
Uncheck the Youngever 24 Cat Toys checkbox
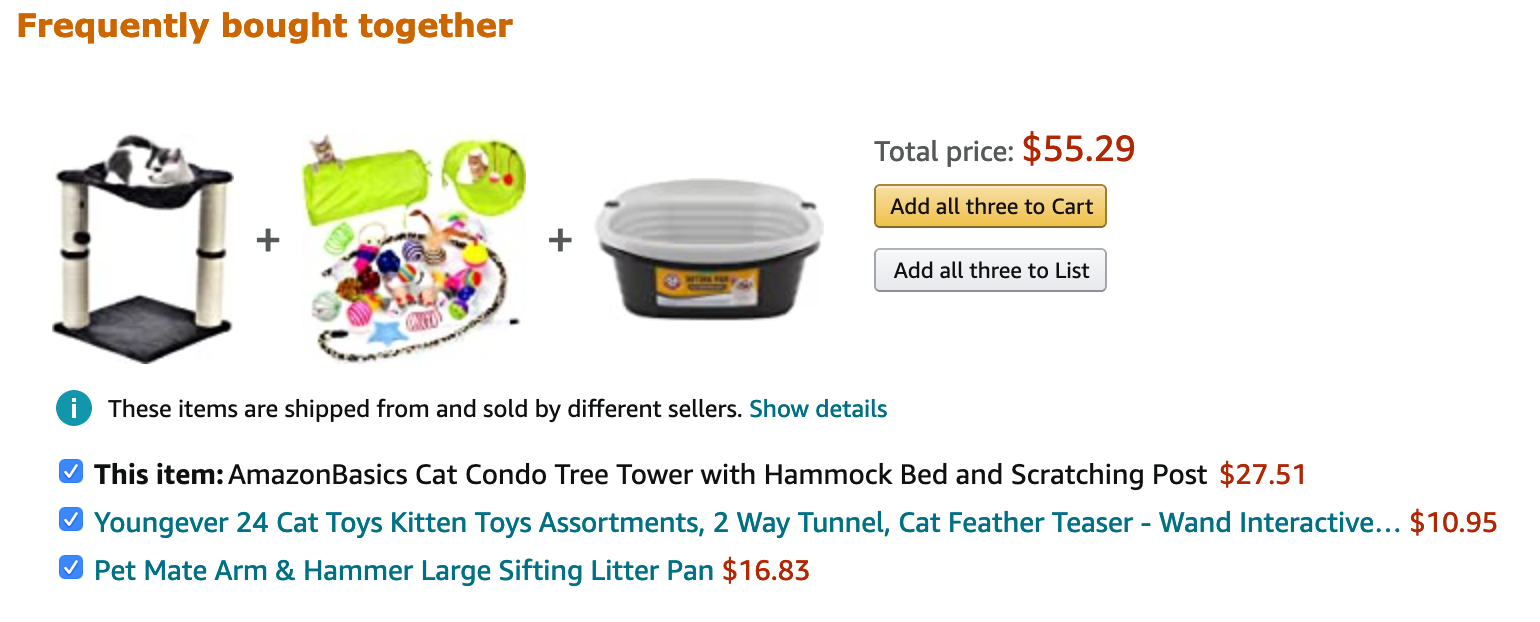(71, 520)
